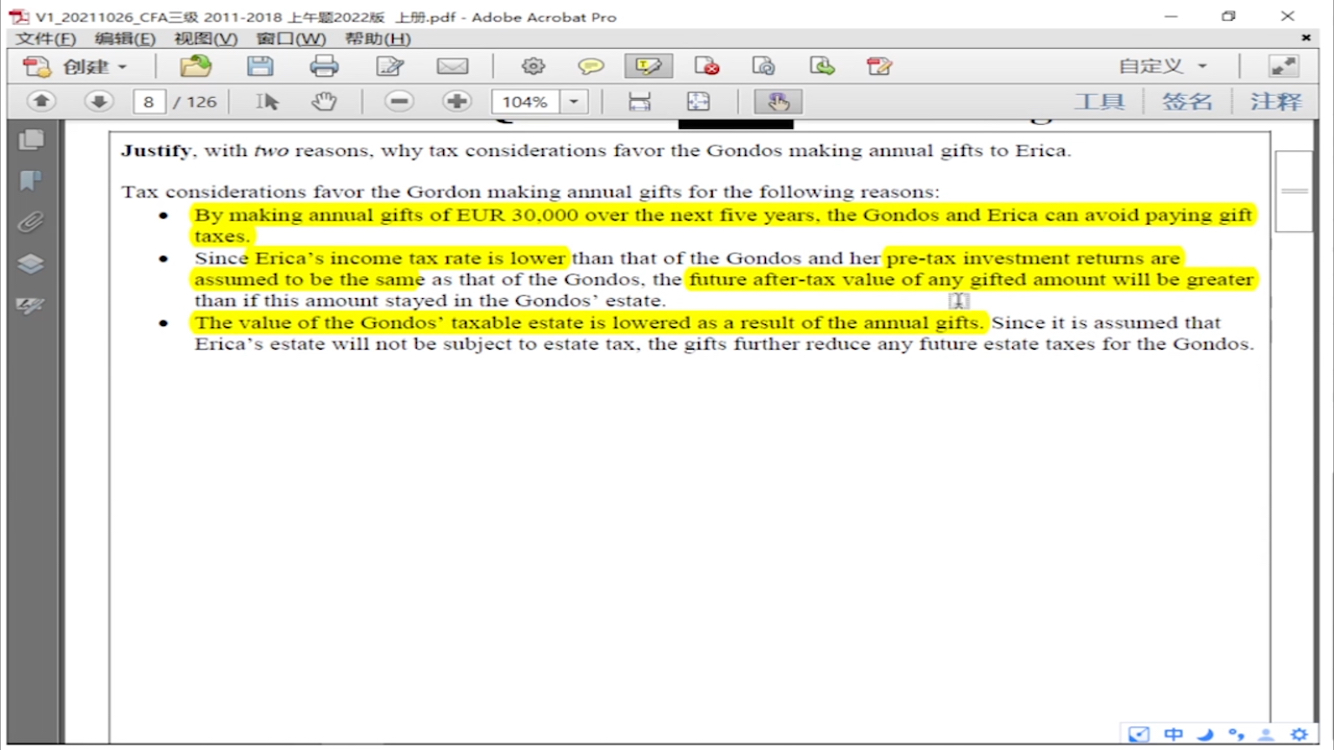Open the 文件(F) menu
Image resolution: width=1334 pixels, height=750 pixels.
tap(45, 39)
